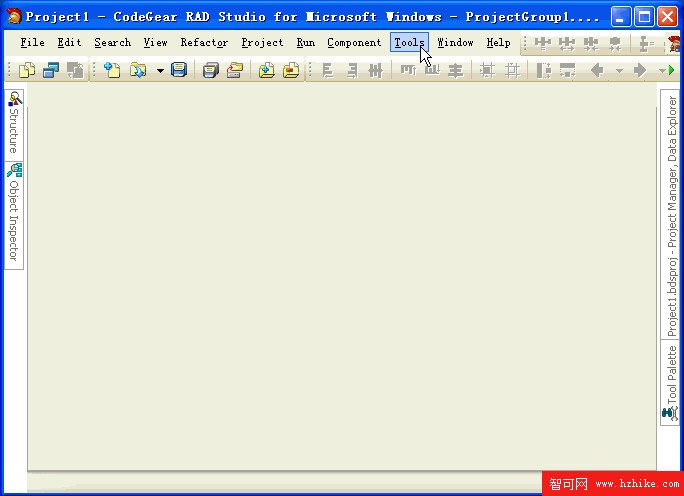
Task: Click the Save All stacked disks icon
Action: (211, 70)
